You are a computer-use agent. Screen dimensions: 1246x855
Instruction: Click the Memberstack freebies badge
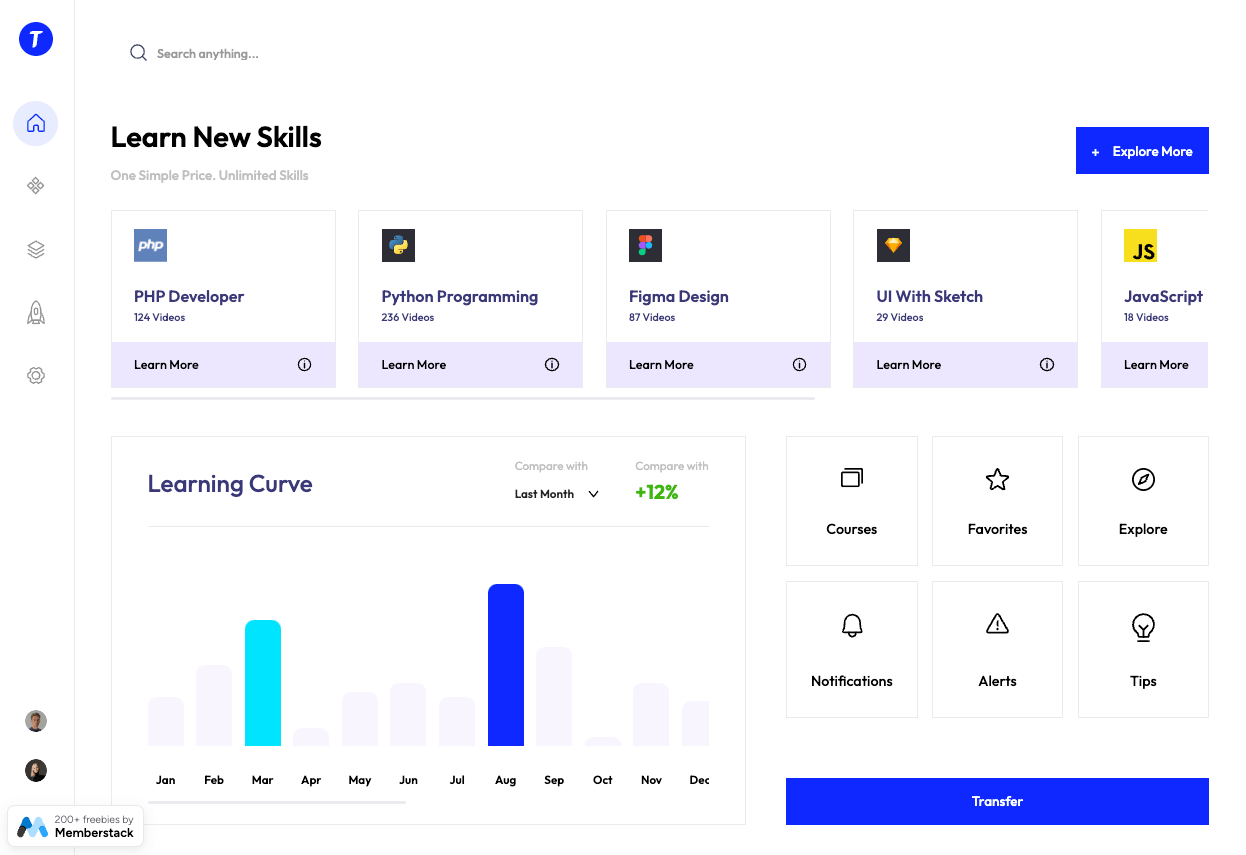coord(75,825)
